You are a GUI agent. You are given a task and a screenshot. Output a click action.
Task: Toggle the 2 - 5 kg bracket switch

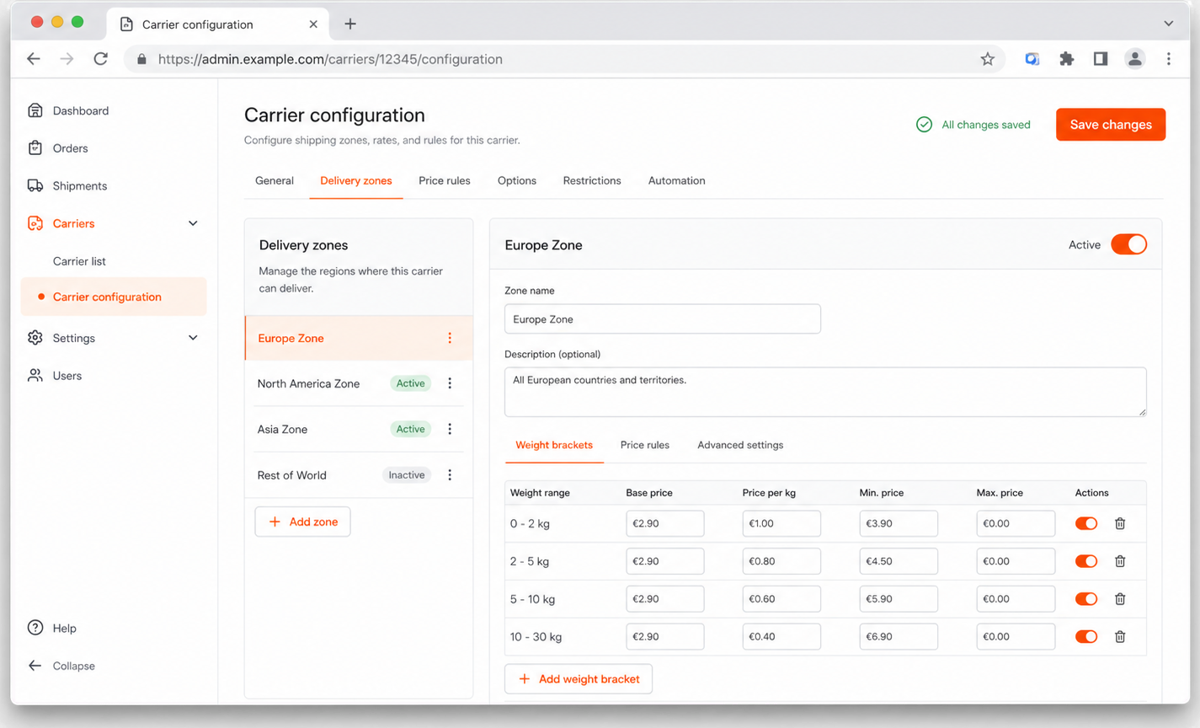(1086, 562)
